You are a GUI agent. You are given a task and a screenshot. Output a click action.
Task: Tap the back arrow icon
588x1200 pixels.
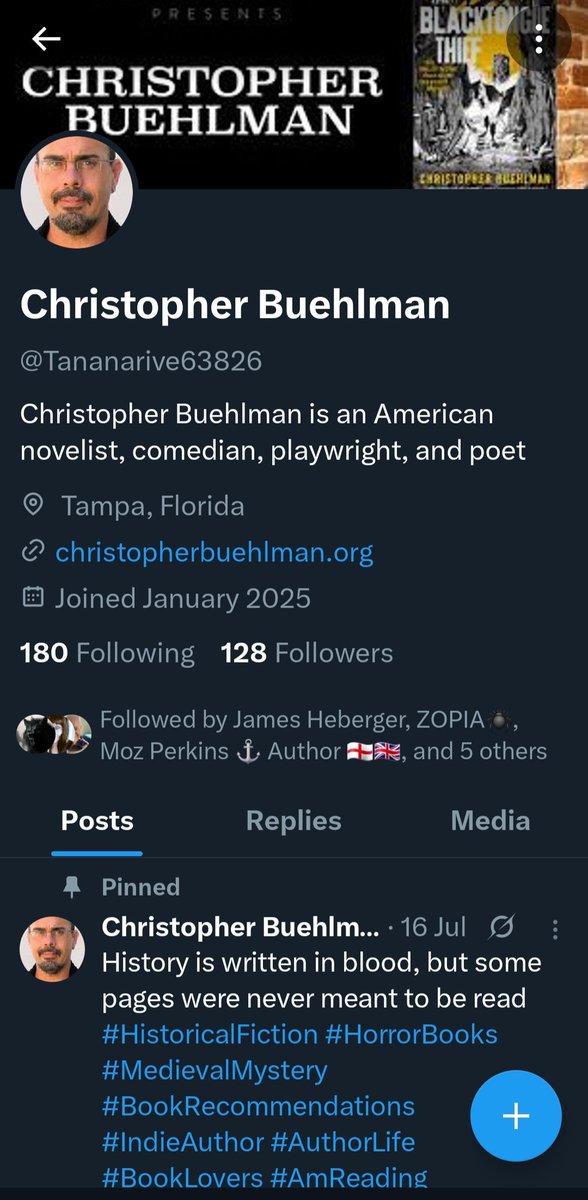click(x=46, y=39)
